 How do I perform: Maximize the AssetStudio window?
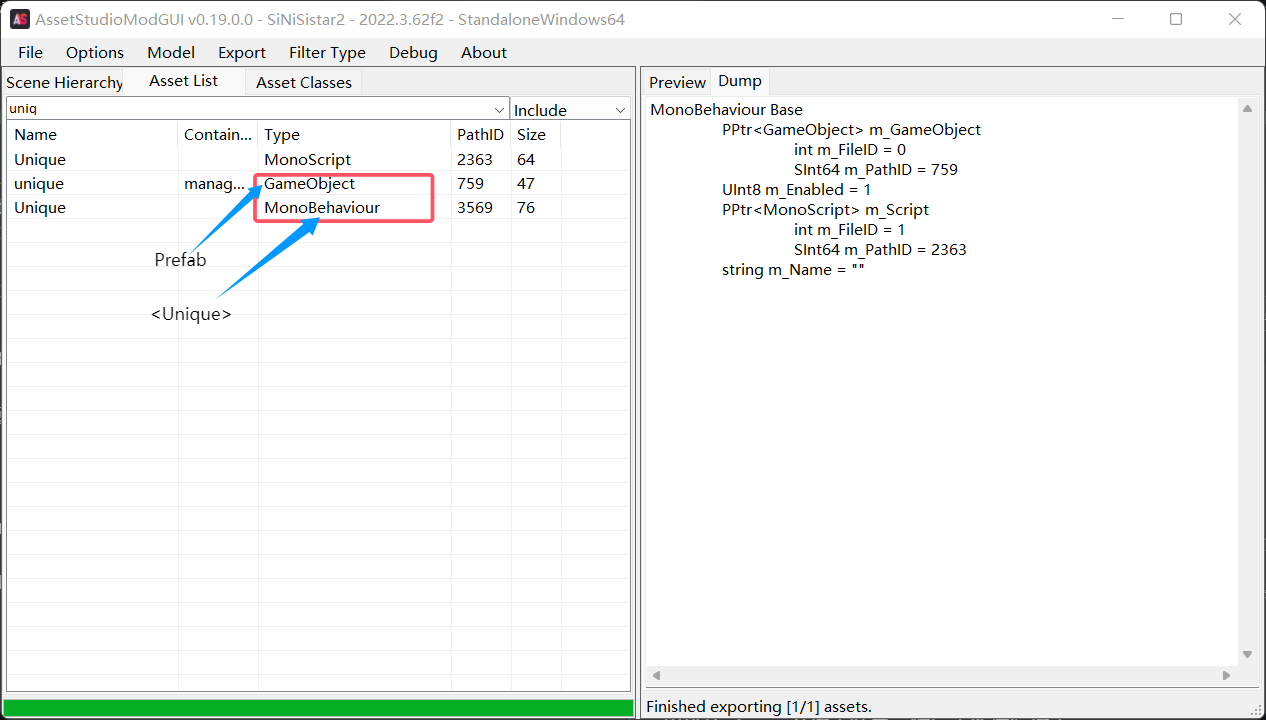[1176, 19]
